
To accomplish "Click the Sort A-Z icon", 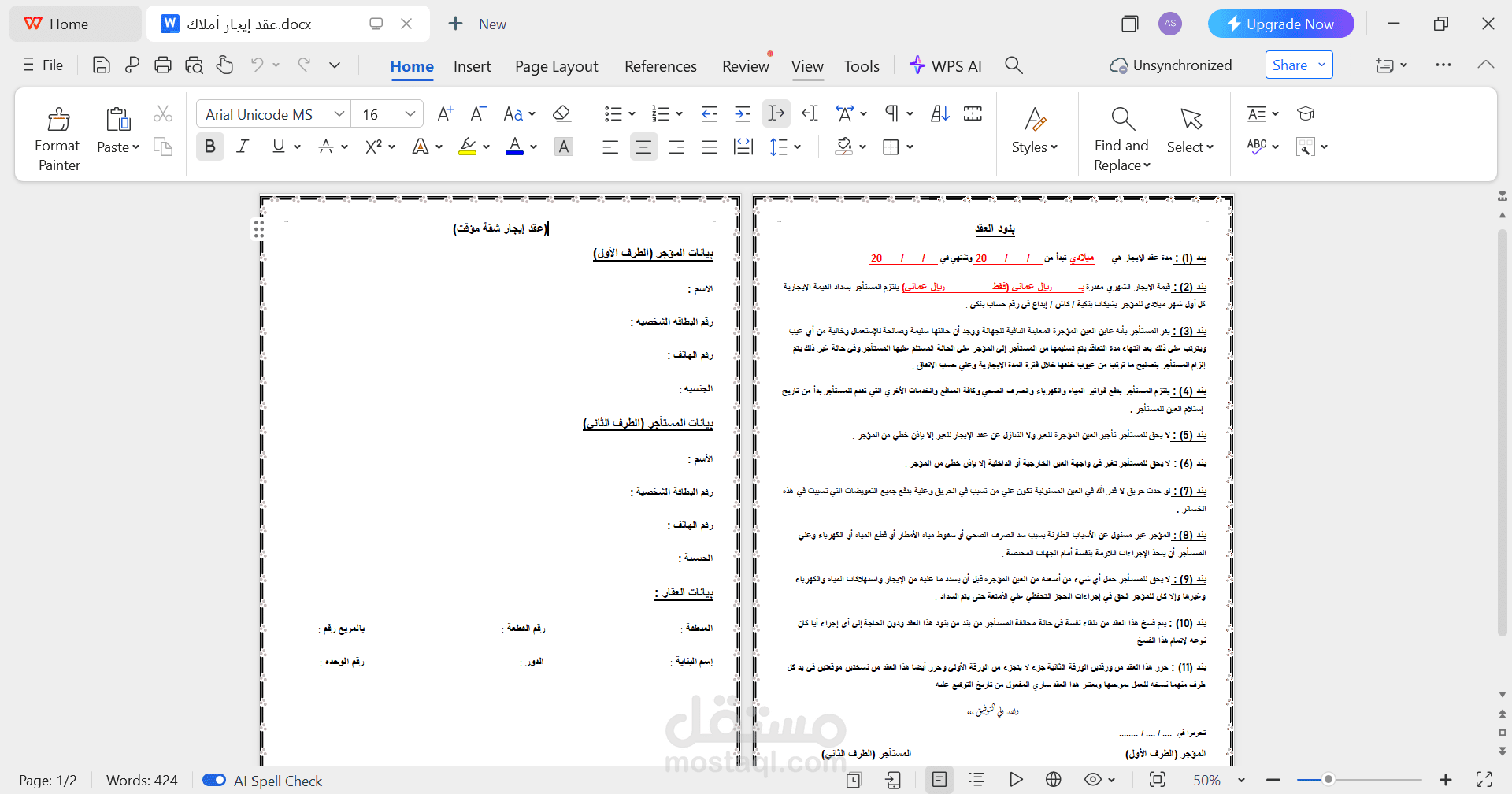I will 940,114.
